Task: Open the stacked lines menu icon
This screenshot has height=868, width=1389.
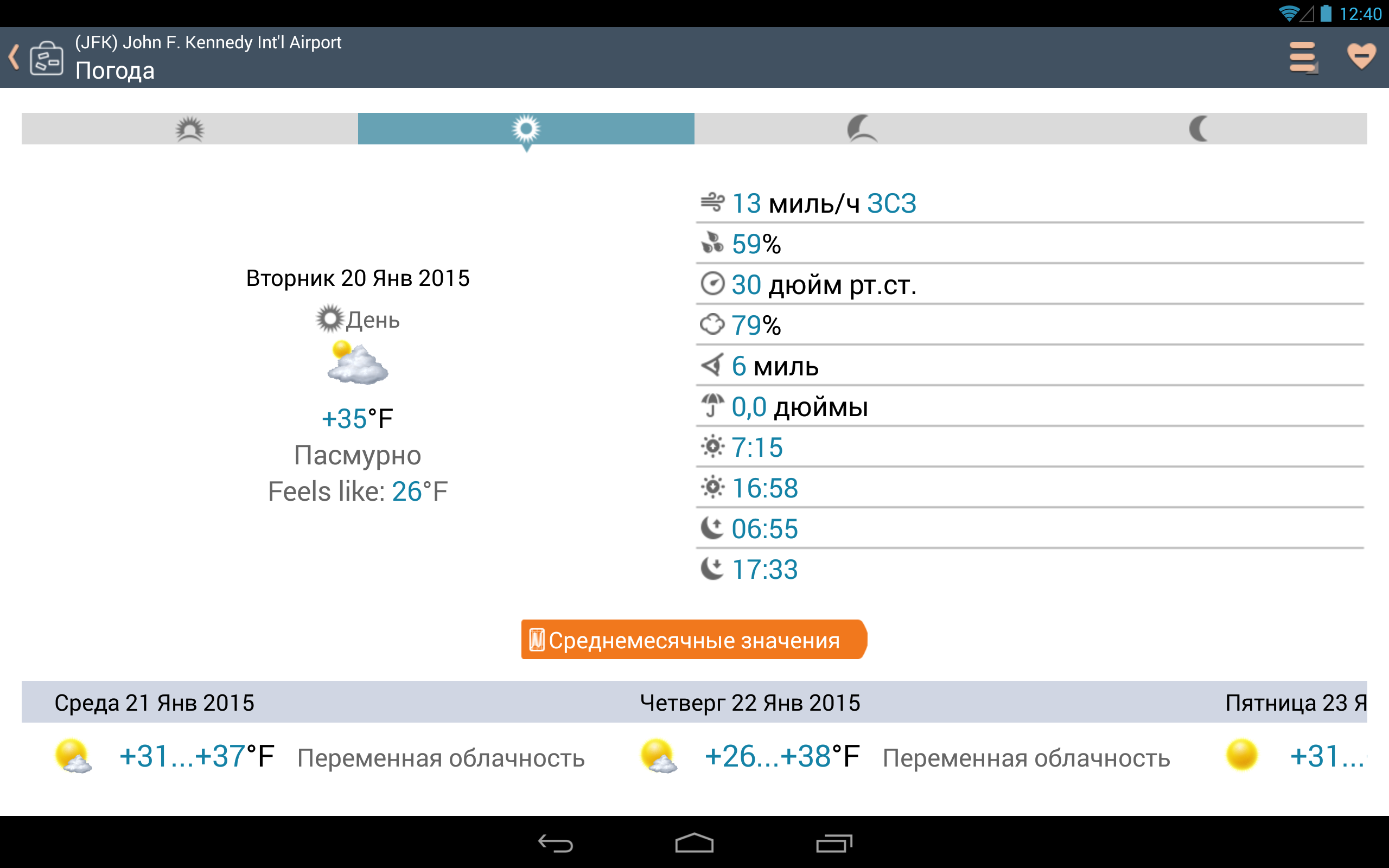Action: coord(1302,58)
